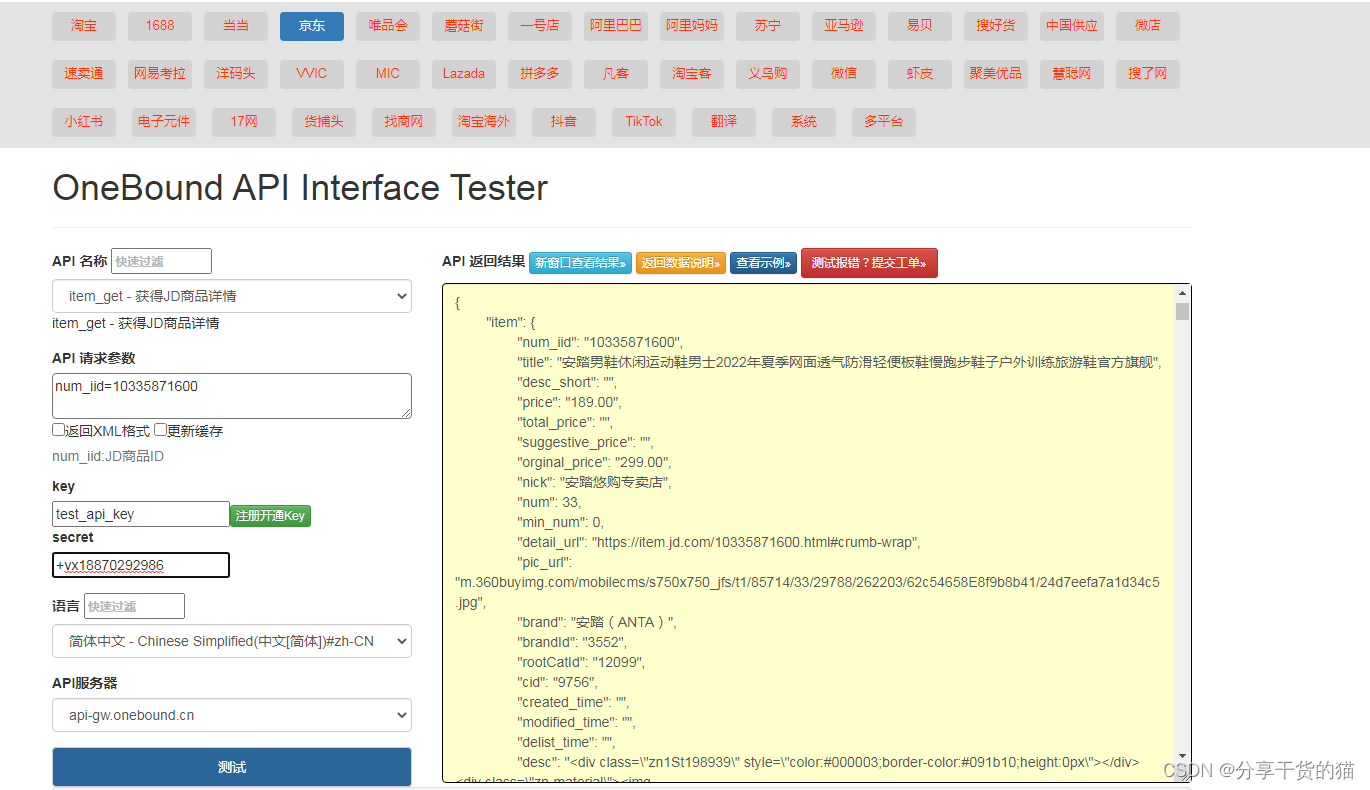Image resolution: width=1370 pixels, height=790 pixels.
Task: Open the 返回数据说明 button
Action: click(681, 263)
